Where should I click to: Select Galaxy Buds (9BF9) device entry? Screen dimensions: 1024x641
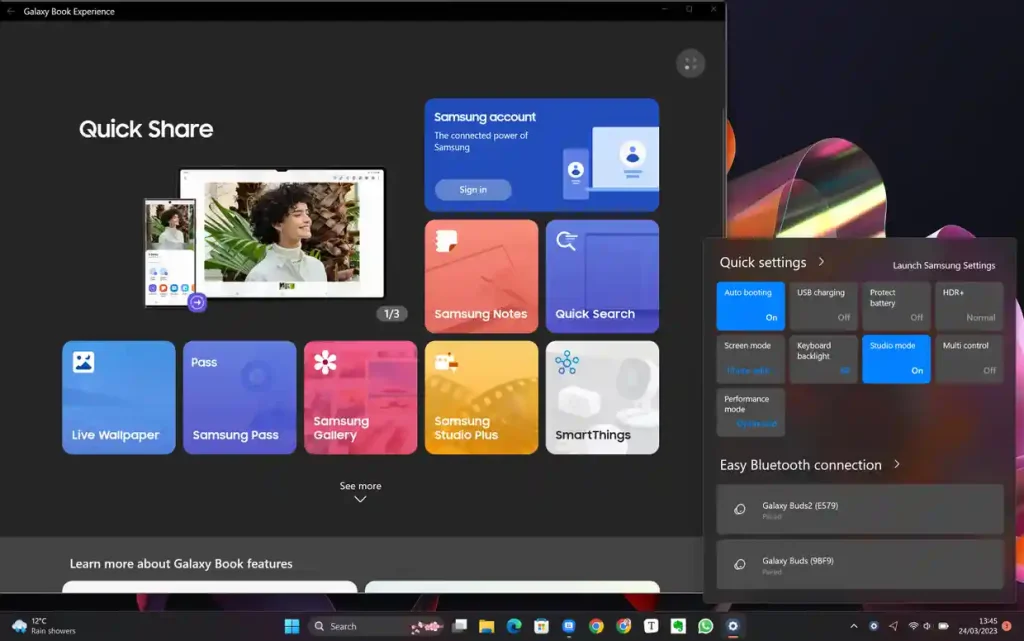point(859,565)
